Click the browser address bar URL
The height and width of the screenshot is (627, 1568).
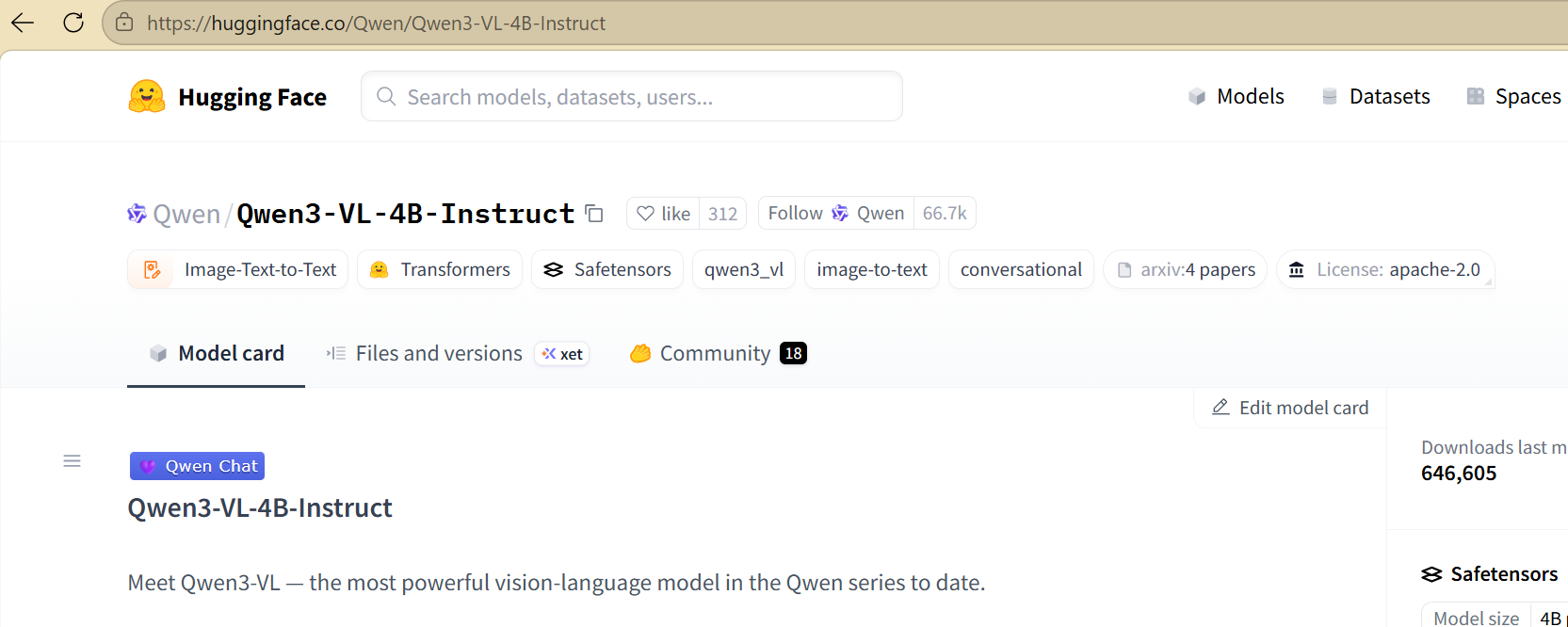coord(377,23)
